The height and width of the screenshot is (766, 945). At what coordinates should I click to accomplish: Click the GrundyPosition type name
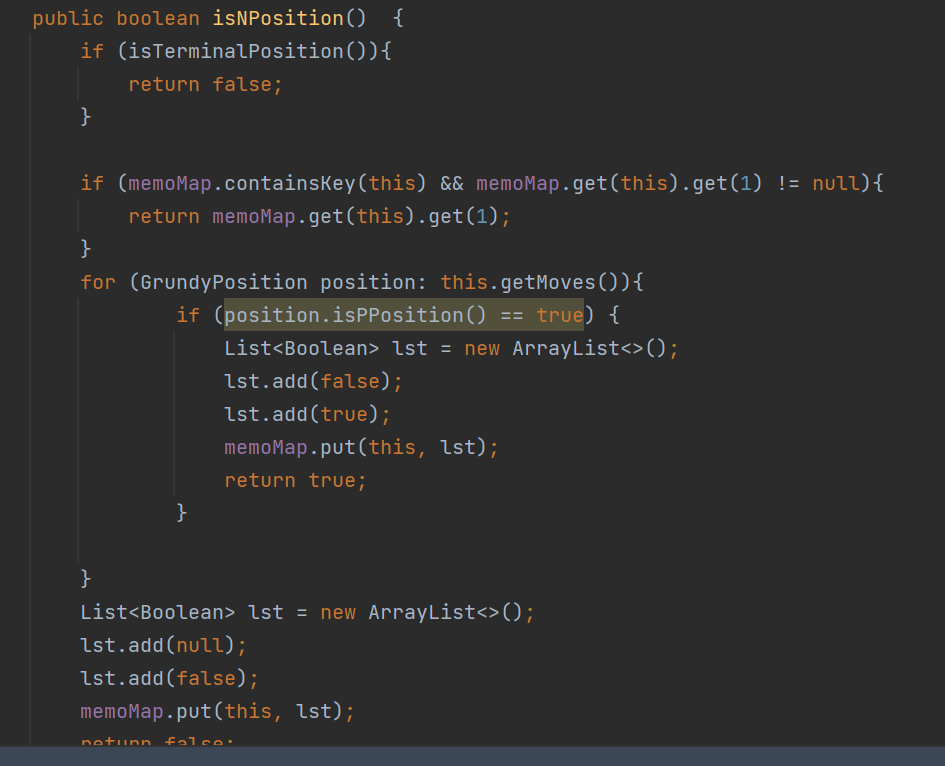223,283
